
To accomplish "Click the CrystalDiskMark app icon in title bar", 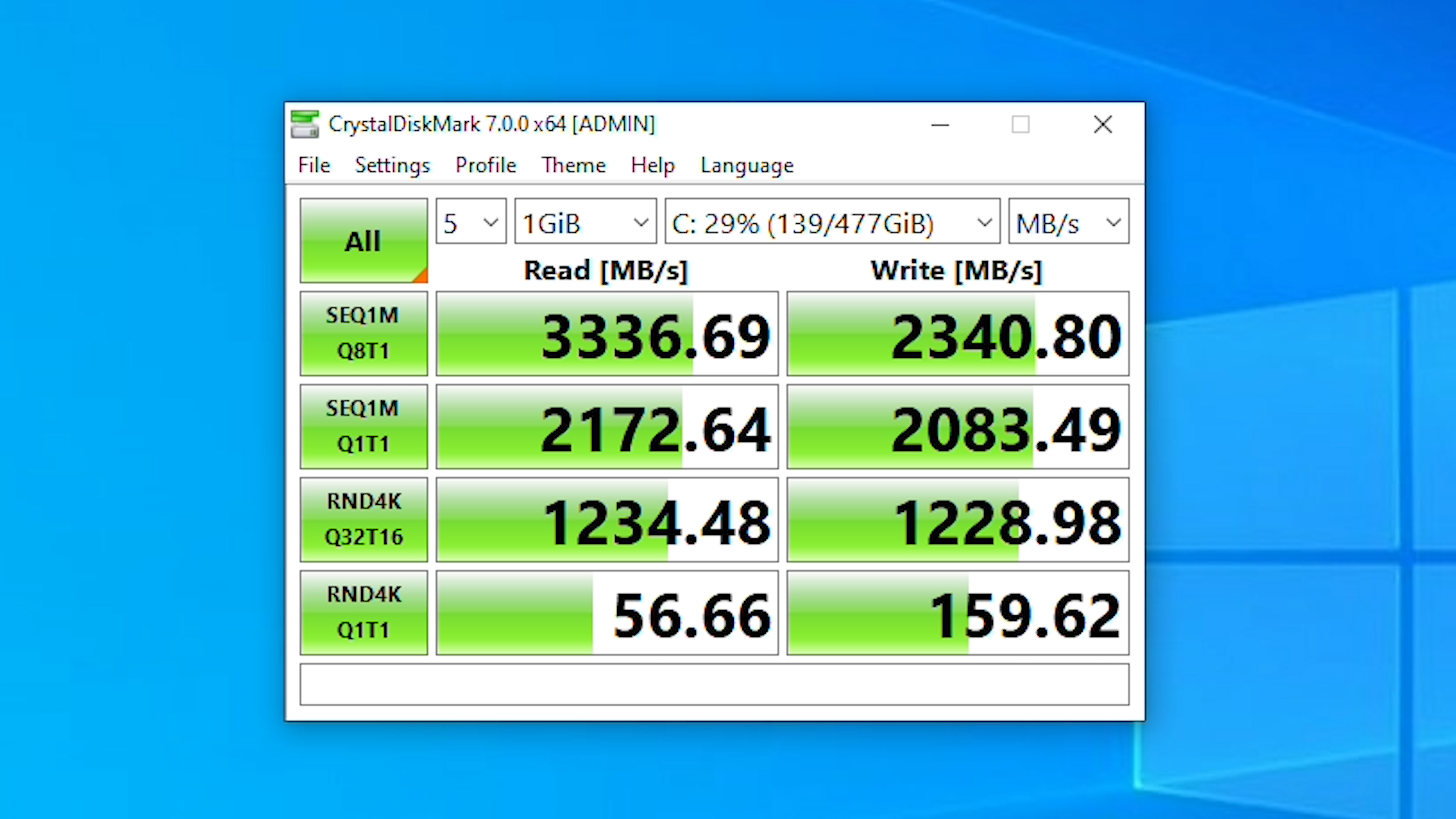I will pyautogui.click(x=304, y=124).
